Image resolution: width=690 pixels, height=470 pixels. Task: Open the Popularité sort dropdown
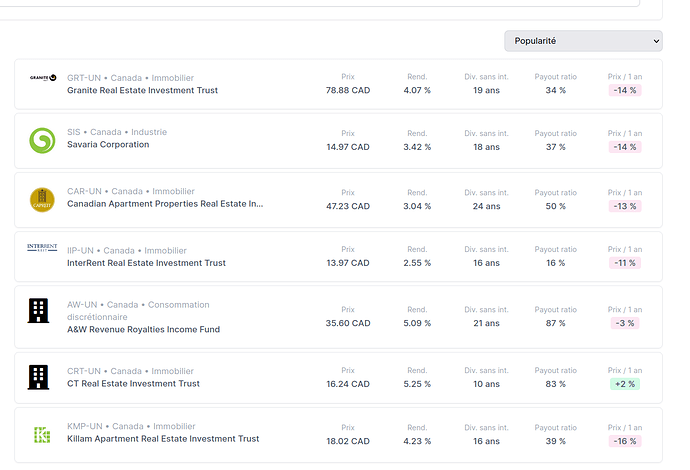pyautogui.click(x=583, y=41)
